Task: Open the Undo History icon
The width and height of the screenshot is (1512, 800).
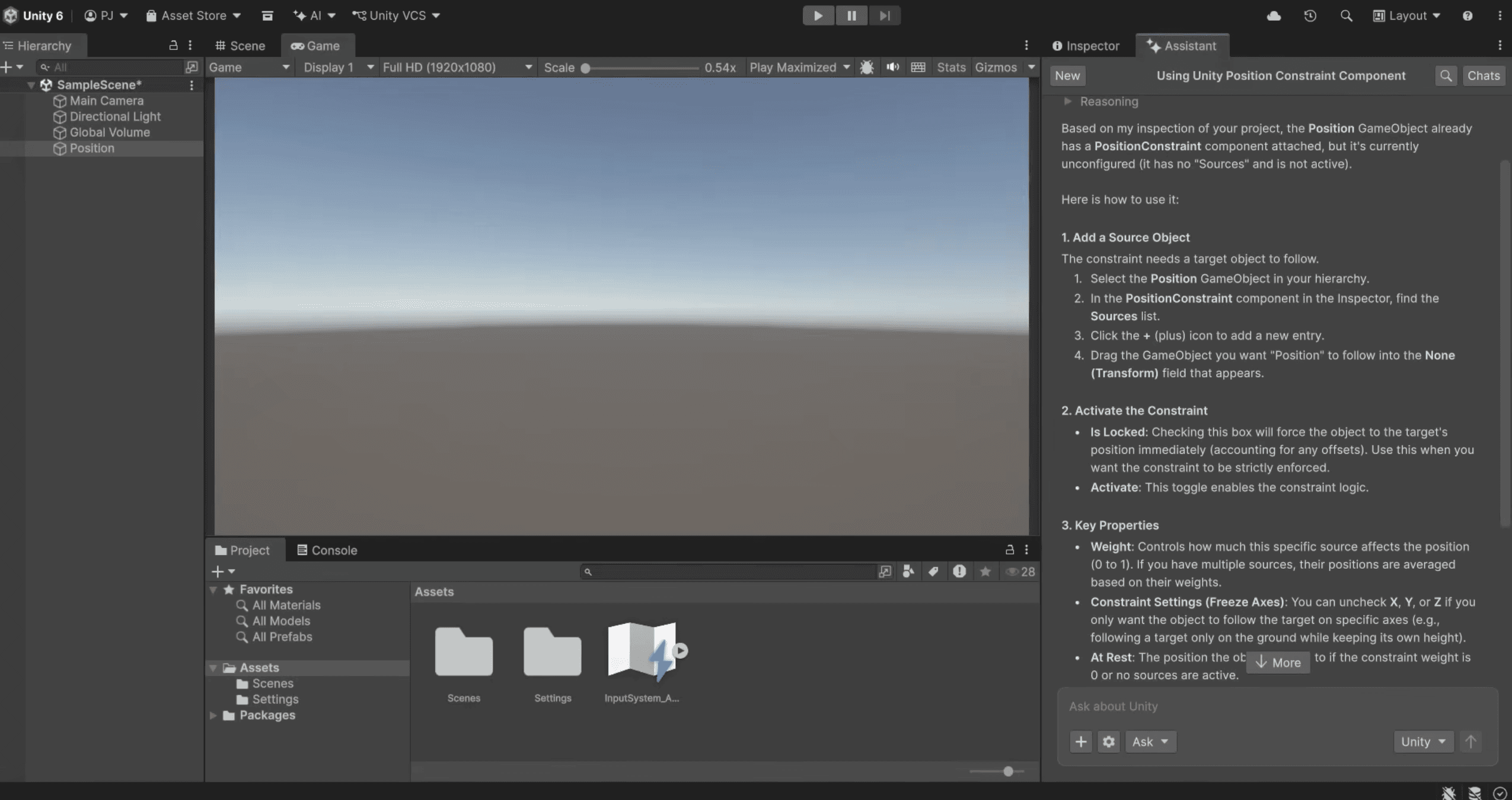Action: click(x=1310, y=16)
